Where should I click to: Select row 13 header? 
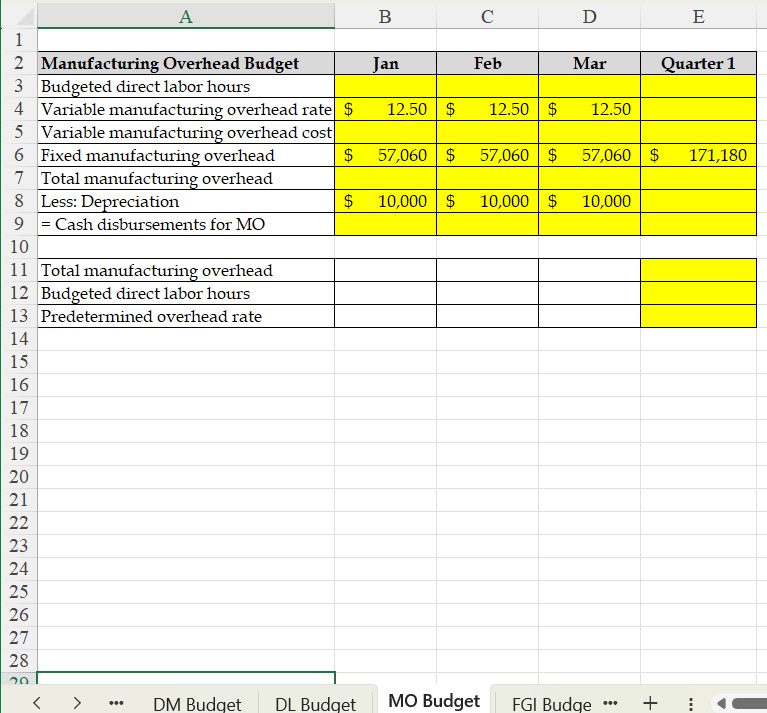(19, 316)
